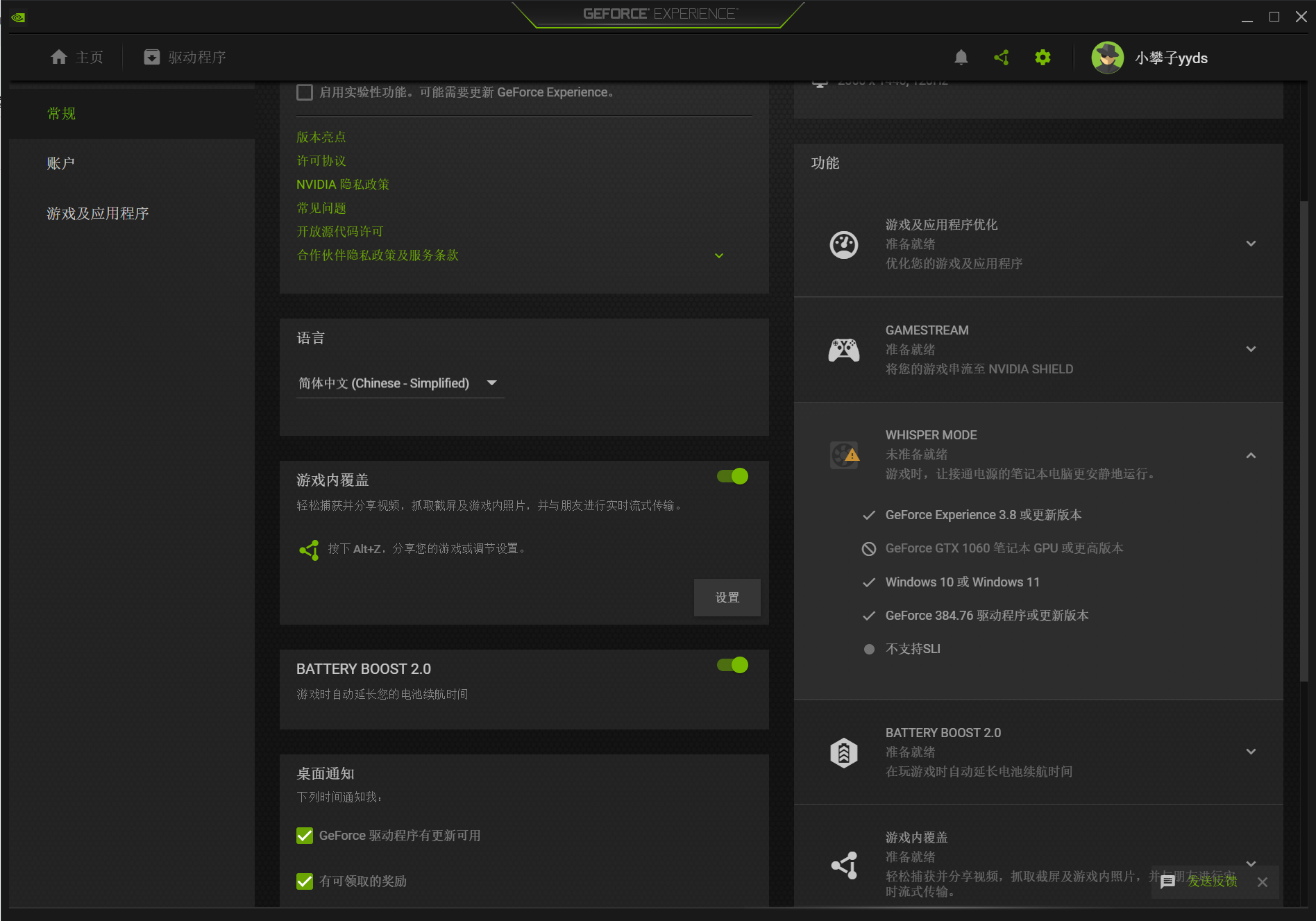Switch to the 账户 account tab
The image size is (1316, 921).
61,162
